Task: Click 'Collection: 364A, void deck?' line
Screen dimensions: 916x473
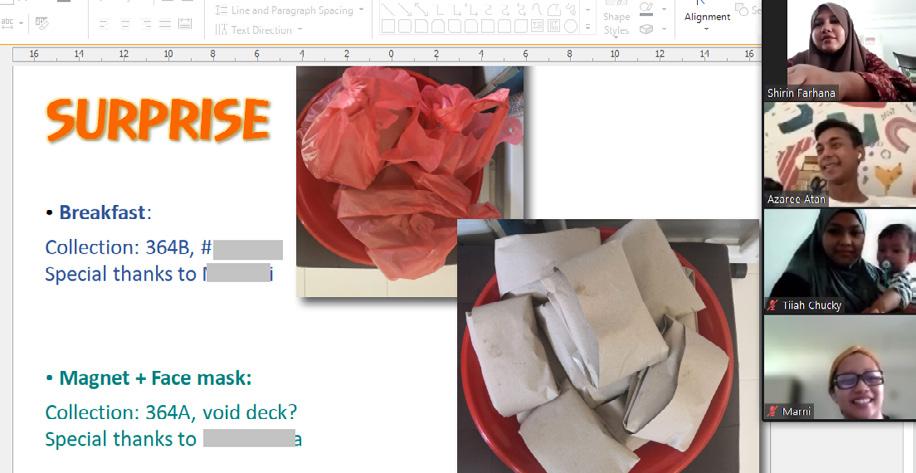Action: 171,413
